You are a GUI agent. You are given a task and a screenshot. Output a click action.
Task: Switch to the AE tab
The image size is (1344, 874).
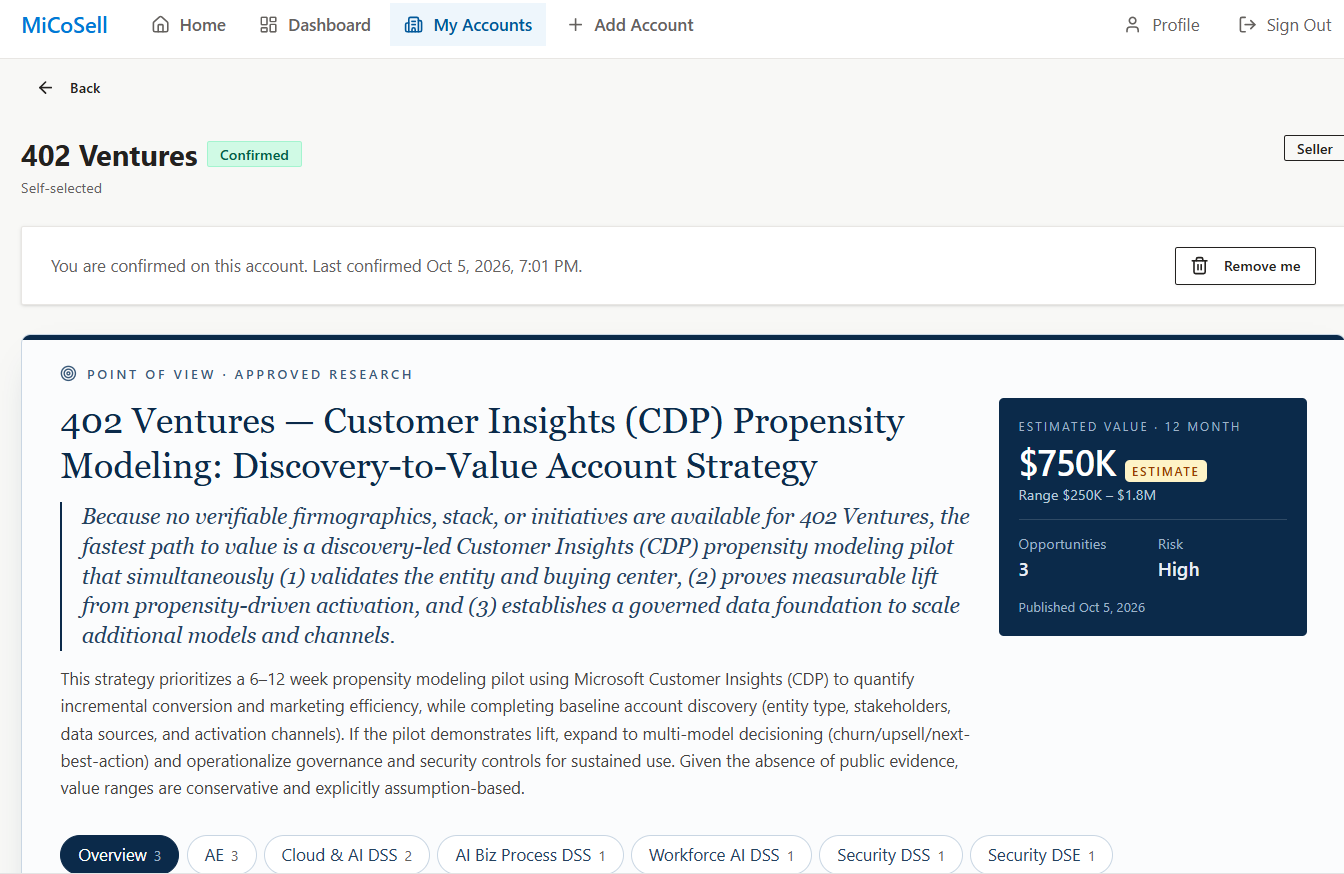[x=222, y=855]
